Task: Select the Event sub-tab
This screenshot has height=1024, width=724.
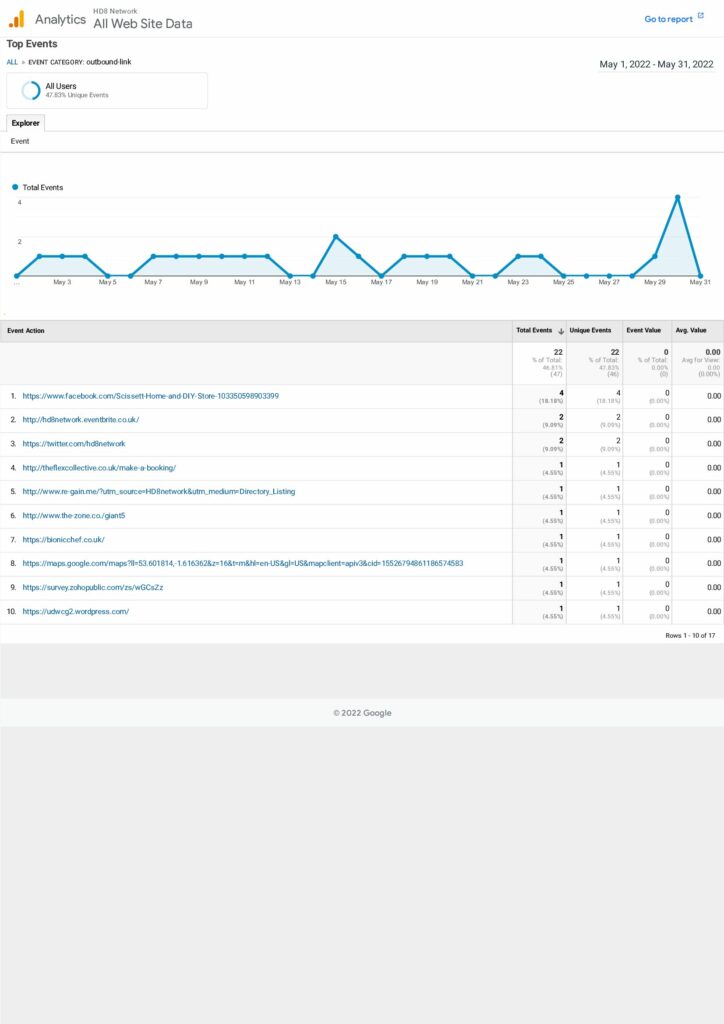Action: pyautogui.click(x=20, y=141)
